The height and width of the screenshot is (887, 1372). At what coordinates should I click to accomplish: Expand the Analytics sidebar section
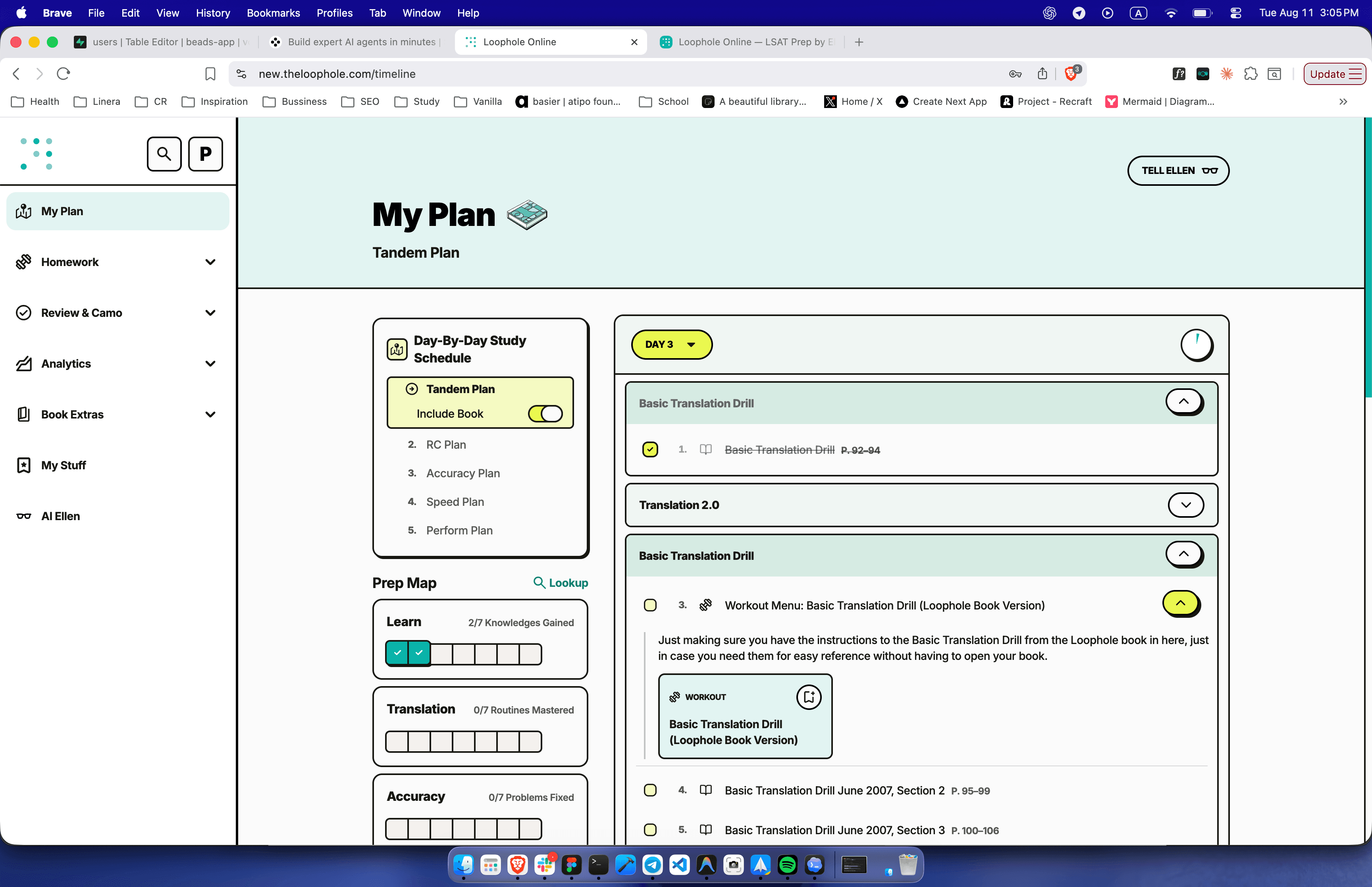click(x=210, y=363)
